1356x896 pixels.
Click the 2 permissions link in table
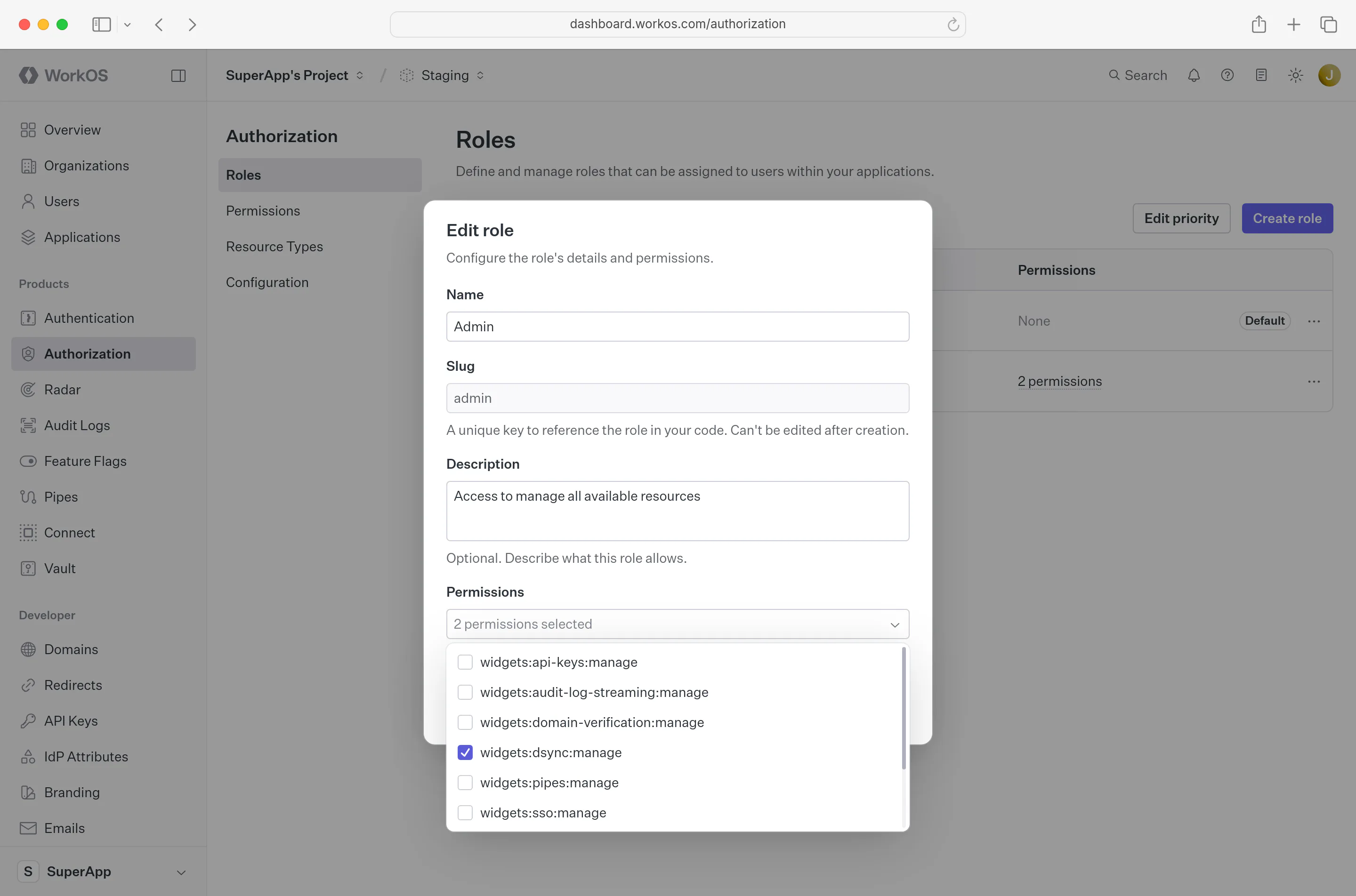(1059, 381)
